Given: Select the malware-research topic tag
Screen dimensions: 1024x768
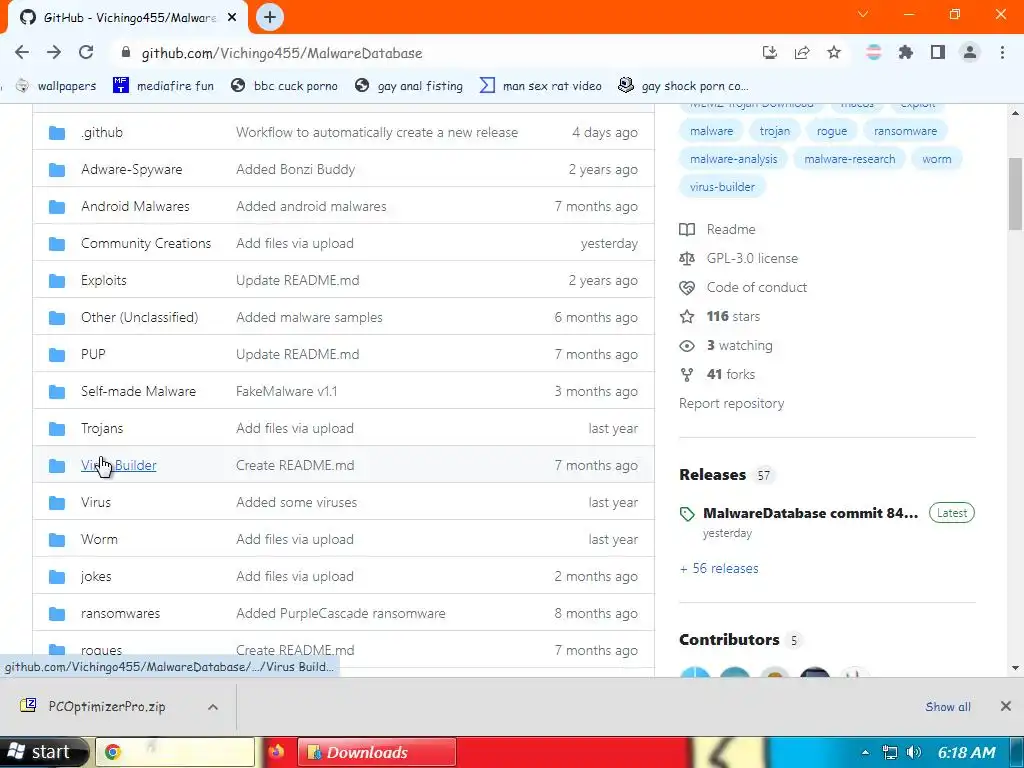Looking at the screenshot, I should (x=849, y=159).
